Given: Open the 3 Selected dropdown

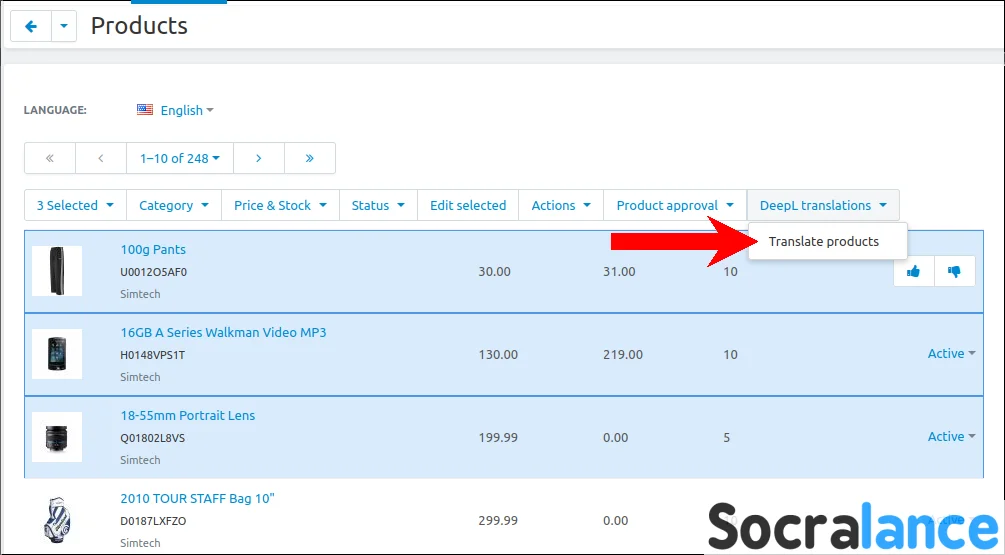Looking at the screenshot, I should (x=75, y=205).
